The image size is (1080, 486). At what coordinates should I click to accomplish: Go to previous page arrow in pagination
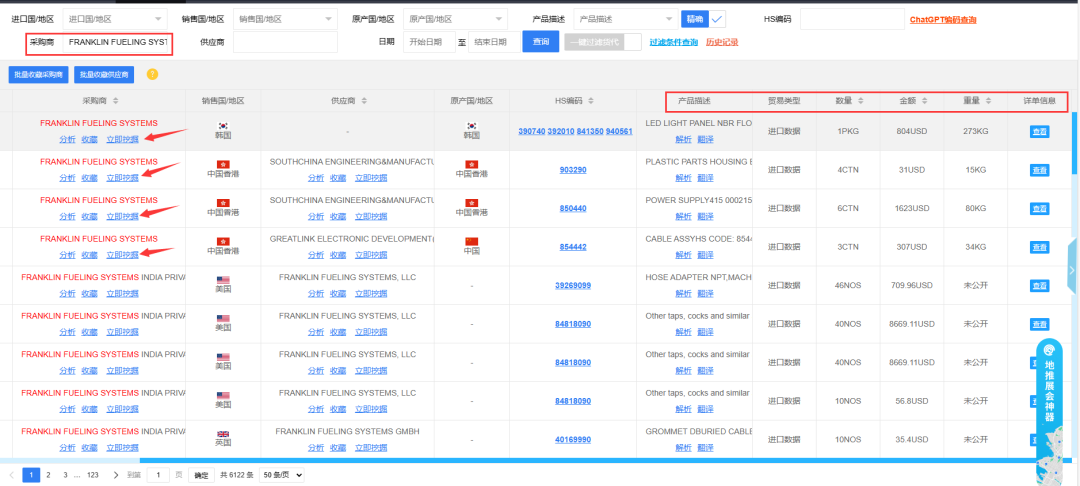(12, 475)
